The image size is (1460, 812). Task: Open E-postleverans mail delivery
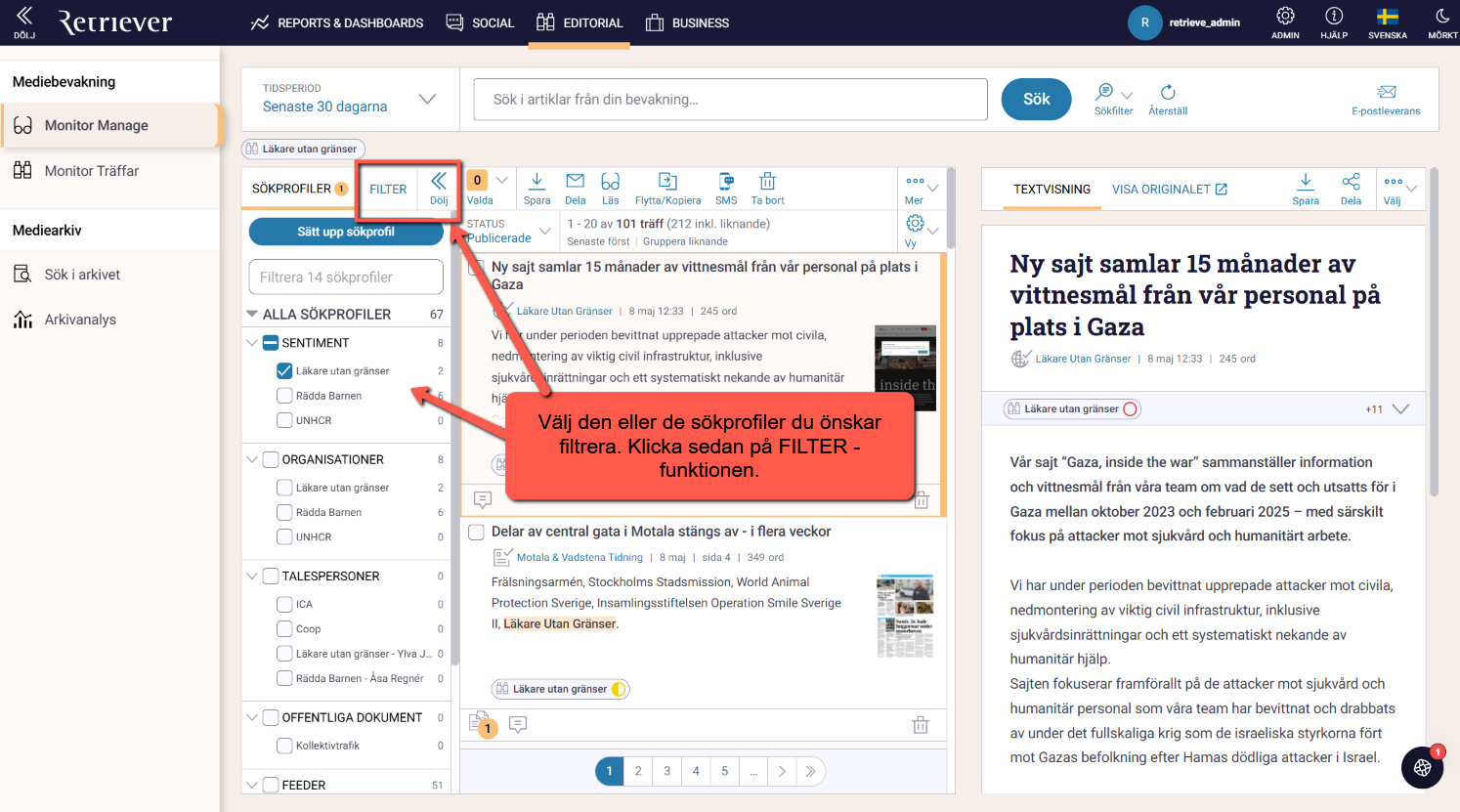pos(1386,99)
